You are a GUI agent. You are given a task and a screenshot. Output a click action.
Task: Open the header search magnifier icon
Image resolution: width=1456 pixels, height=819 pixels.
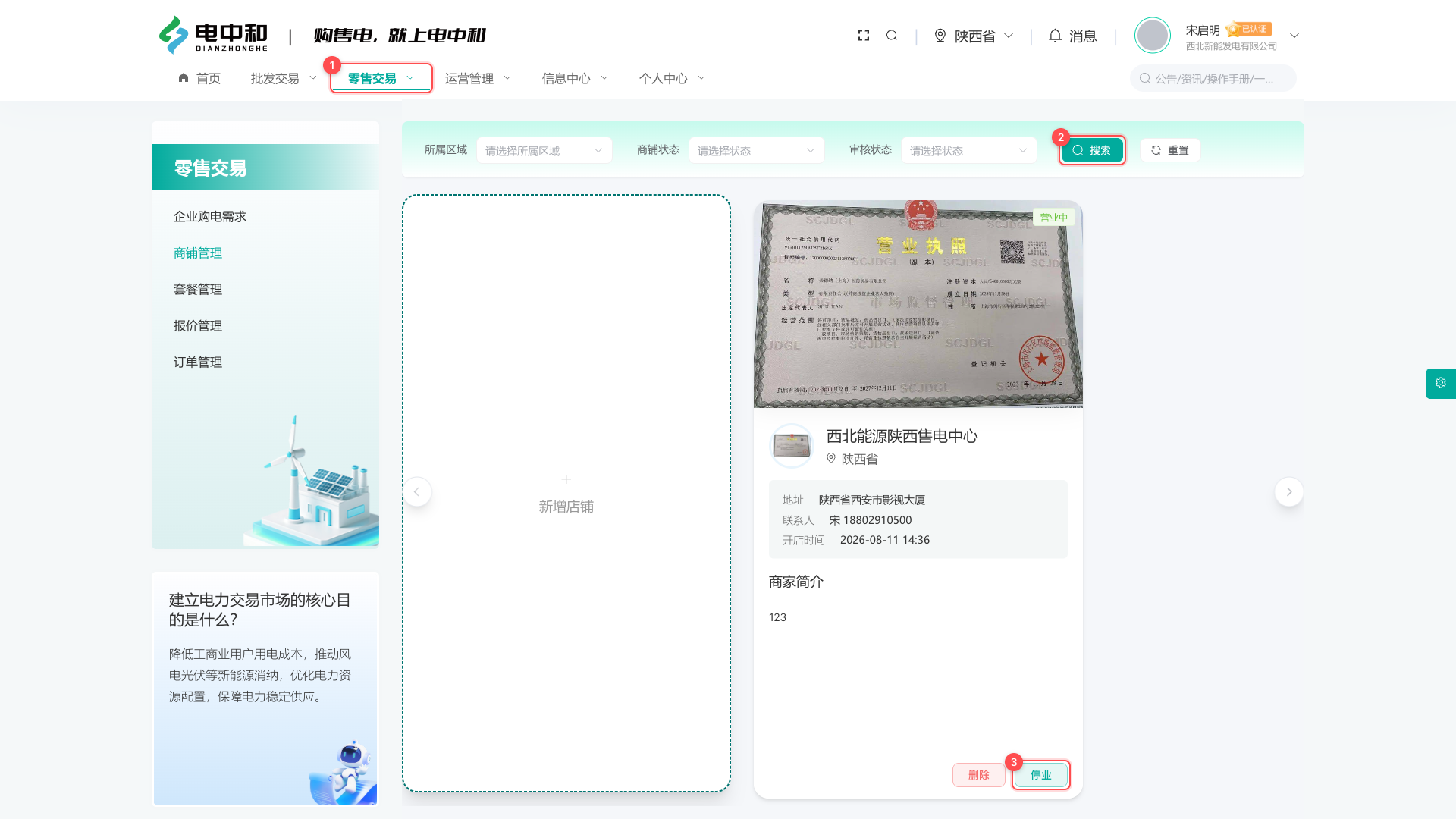pyautogui.click(x=892, y=36)
